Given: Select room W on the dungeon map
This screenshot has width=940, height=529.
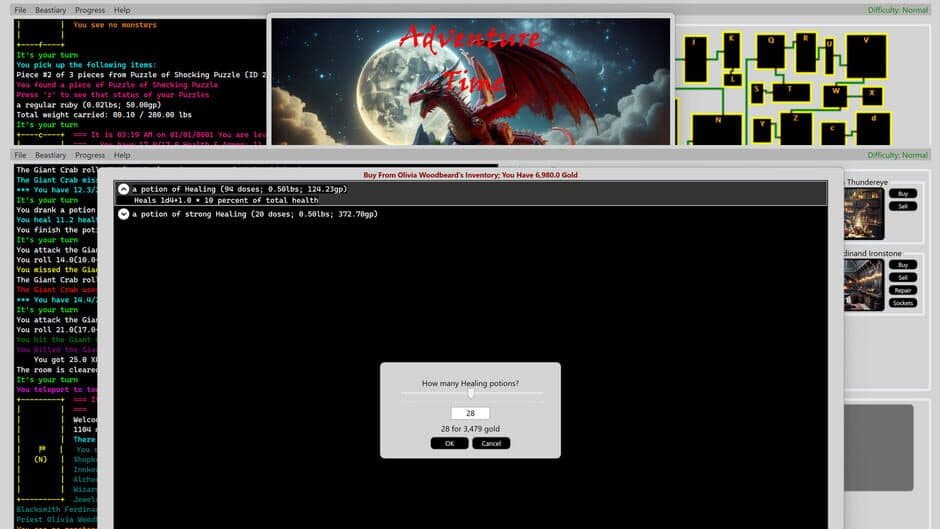Looking at the screenshot, I should [836, 97].
